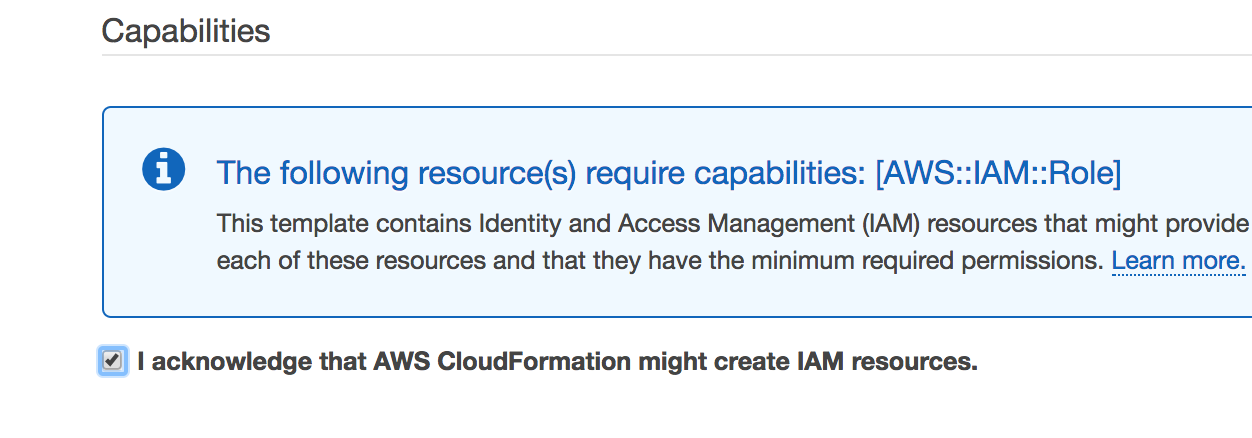Screen dimensions: 1252x438
Task: Click the blue info icon
Action: pos(163,168)
